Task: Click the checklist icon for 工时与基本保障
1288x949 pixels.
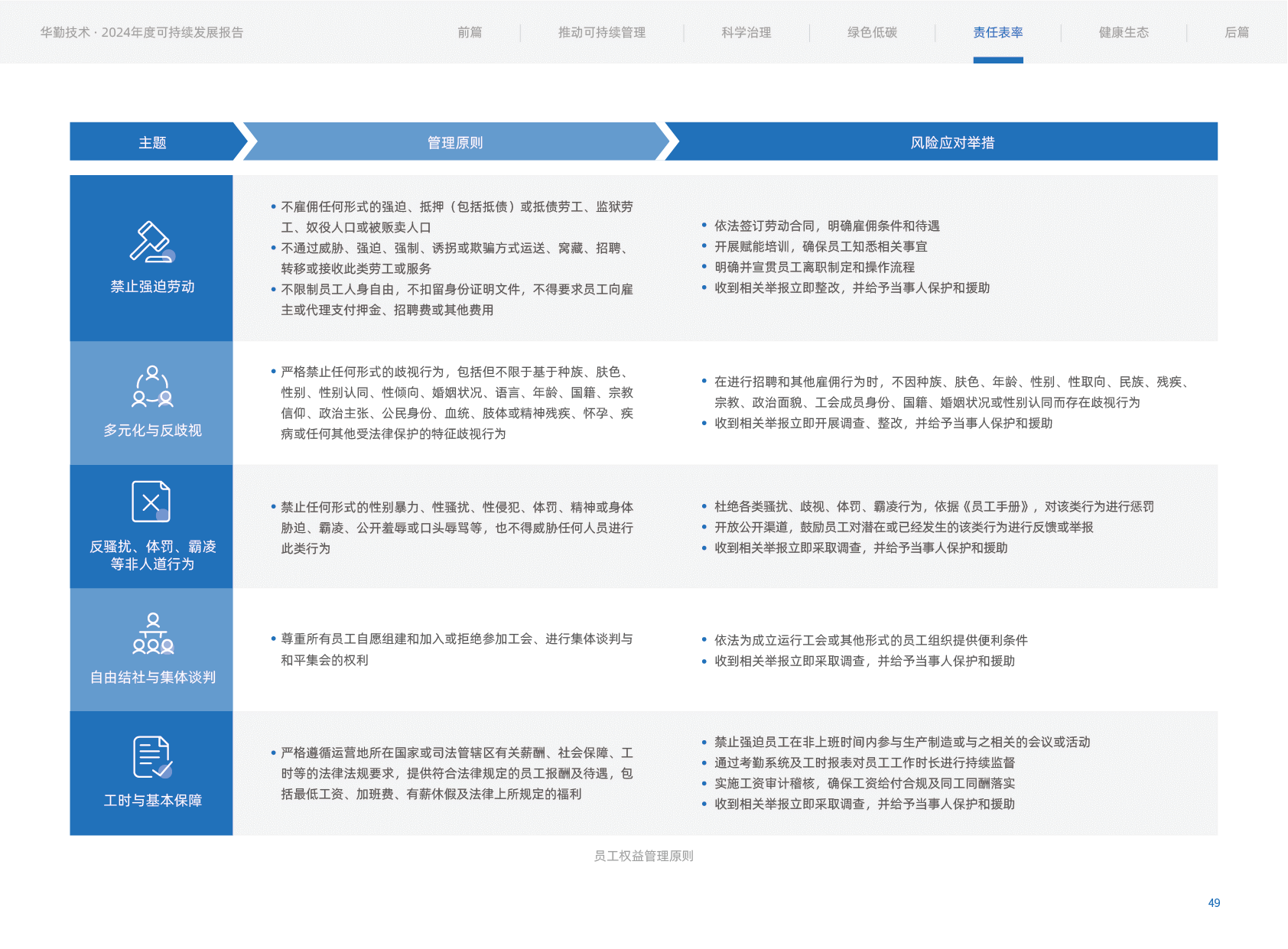Action: 152,757
